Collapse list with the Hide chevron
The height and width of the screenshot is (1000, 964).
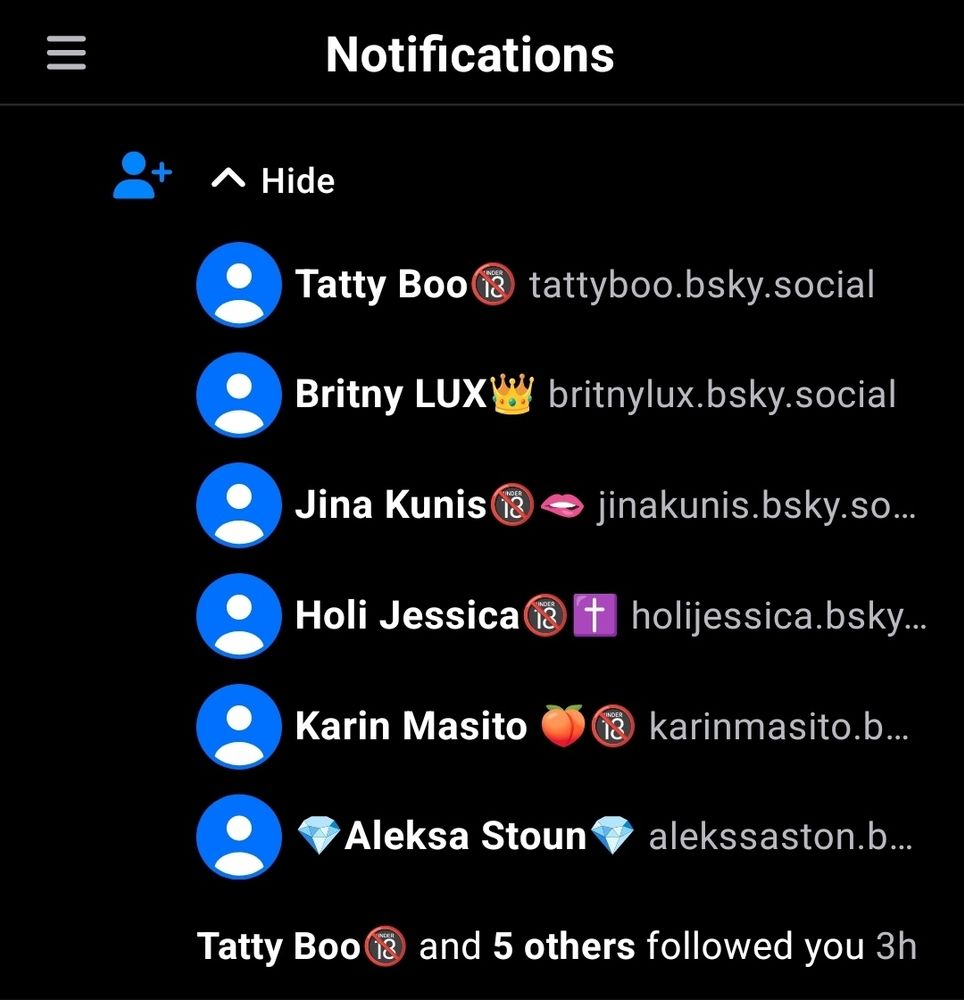tap(228, 180)
